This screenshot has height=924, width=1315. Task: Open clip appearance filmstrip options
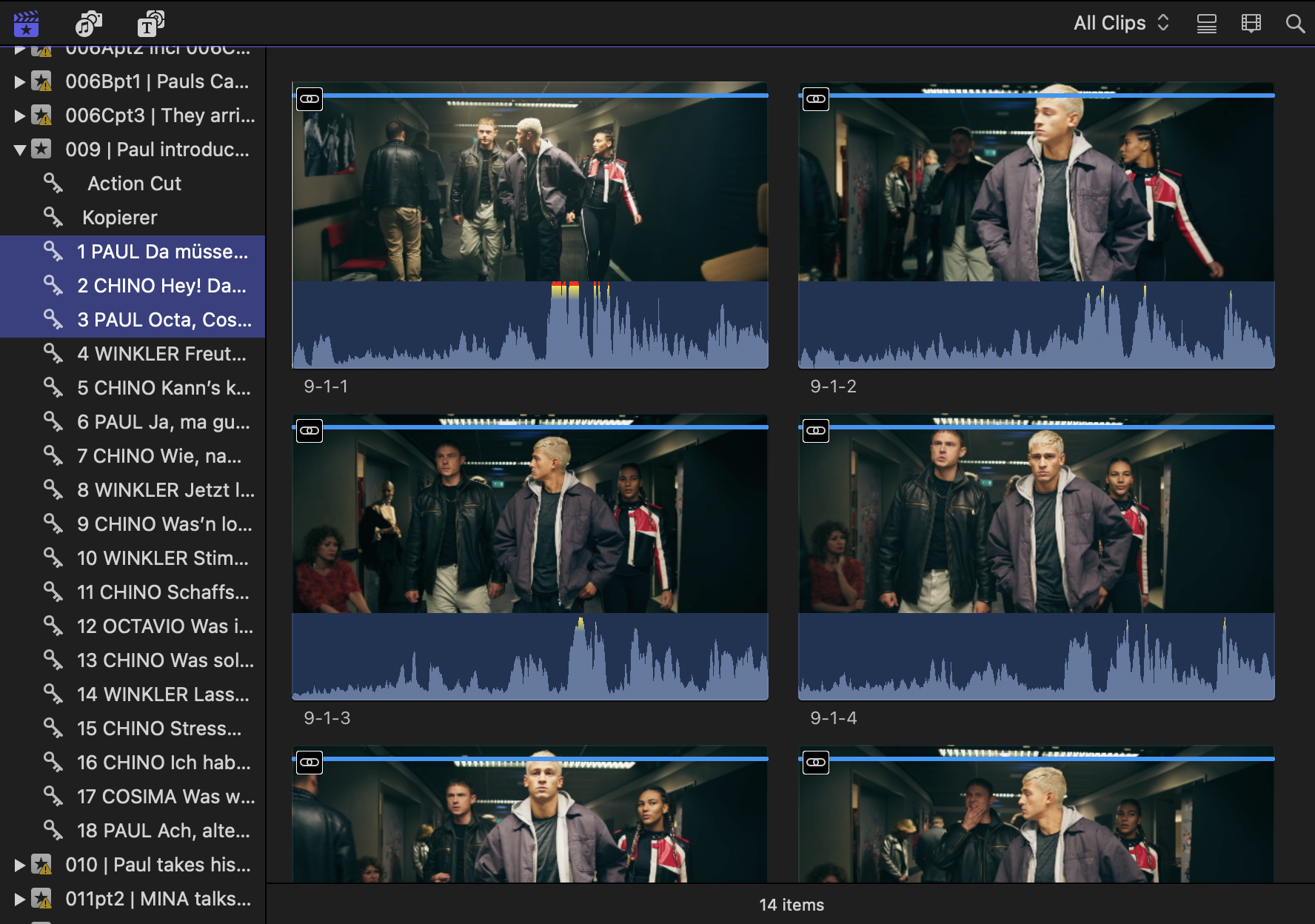click(x=1251, y=24)
